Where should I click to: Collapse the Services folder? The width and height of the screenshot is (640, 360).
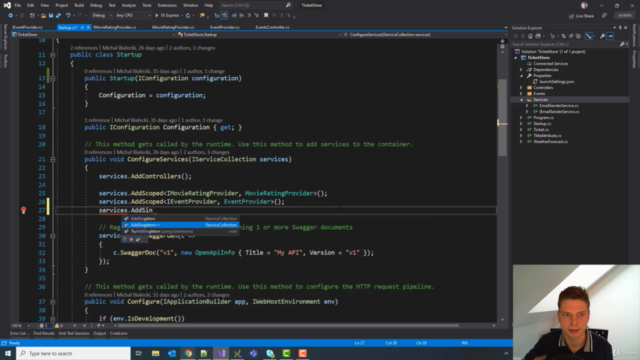(521, 100)
